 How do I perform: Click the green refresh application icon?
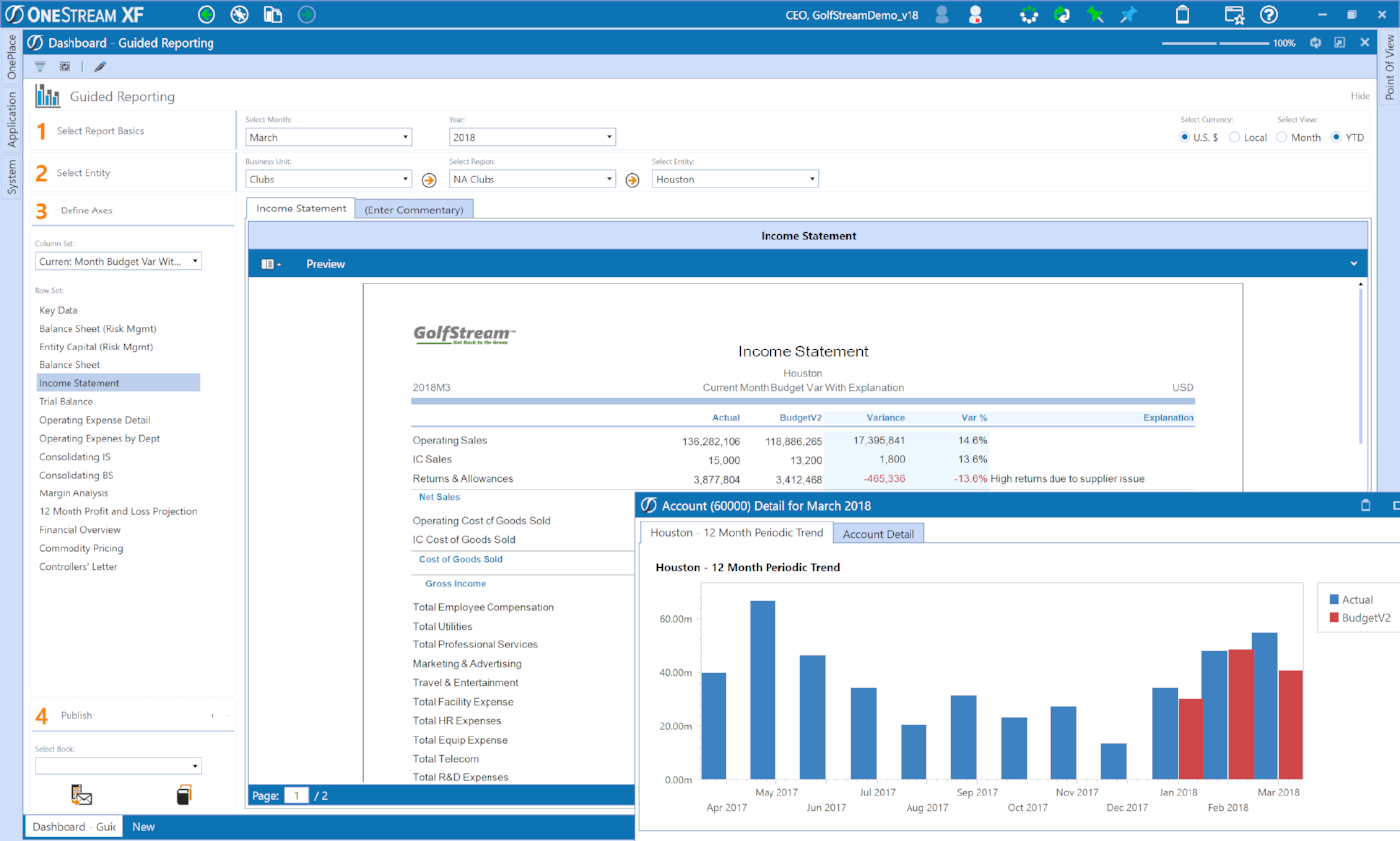(x=1062, y=15)
